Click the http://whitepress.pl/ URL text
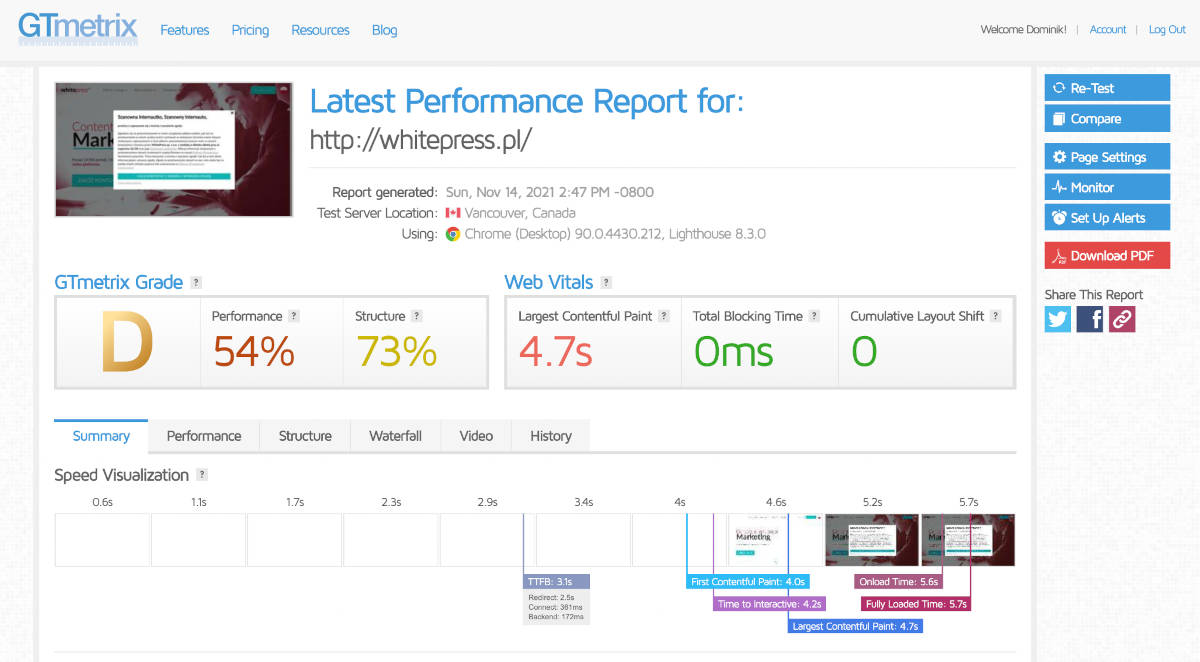 coord(421,140)
